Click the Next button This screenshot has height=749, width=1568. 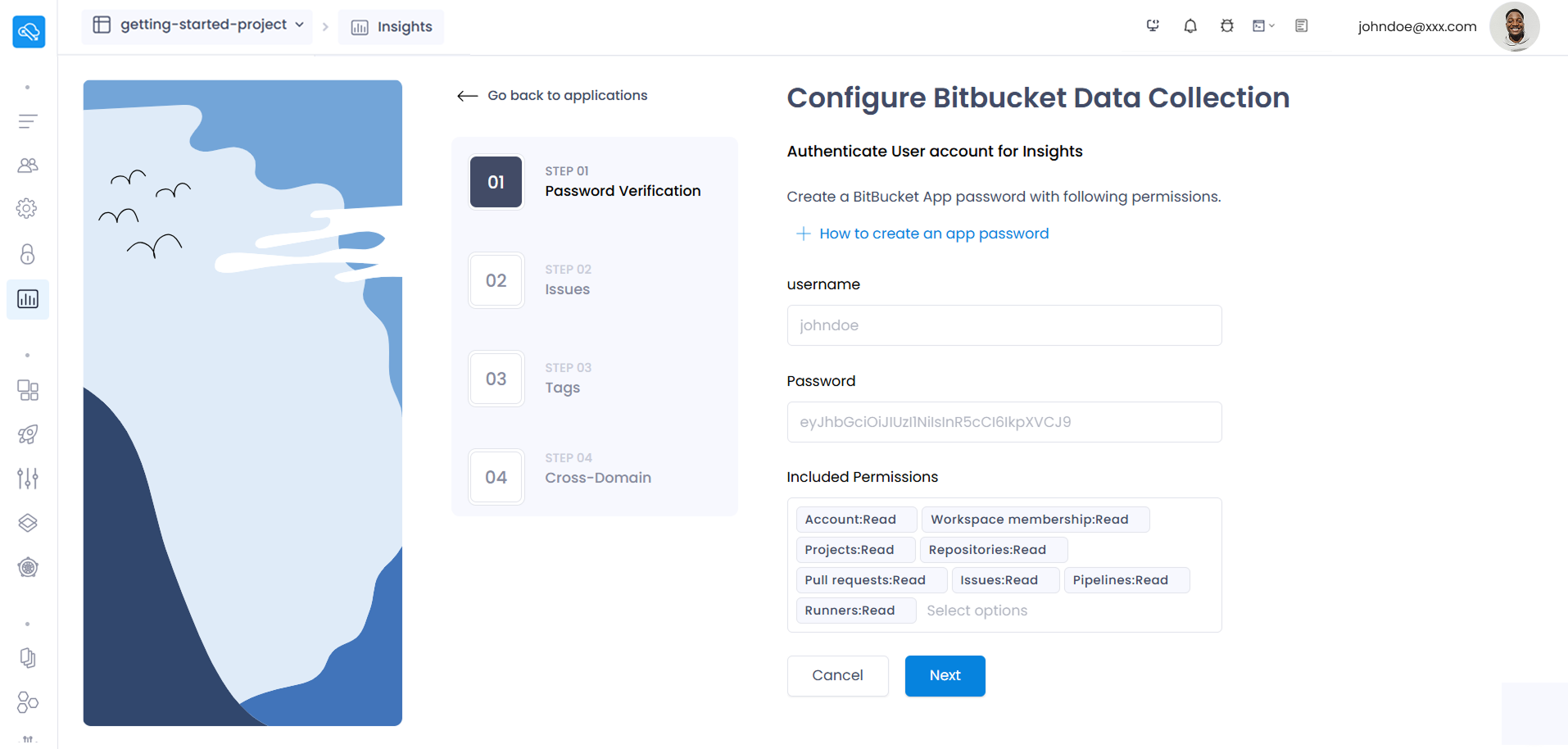click(945, 676)
